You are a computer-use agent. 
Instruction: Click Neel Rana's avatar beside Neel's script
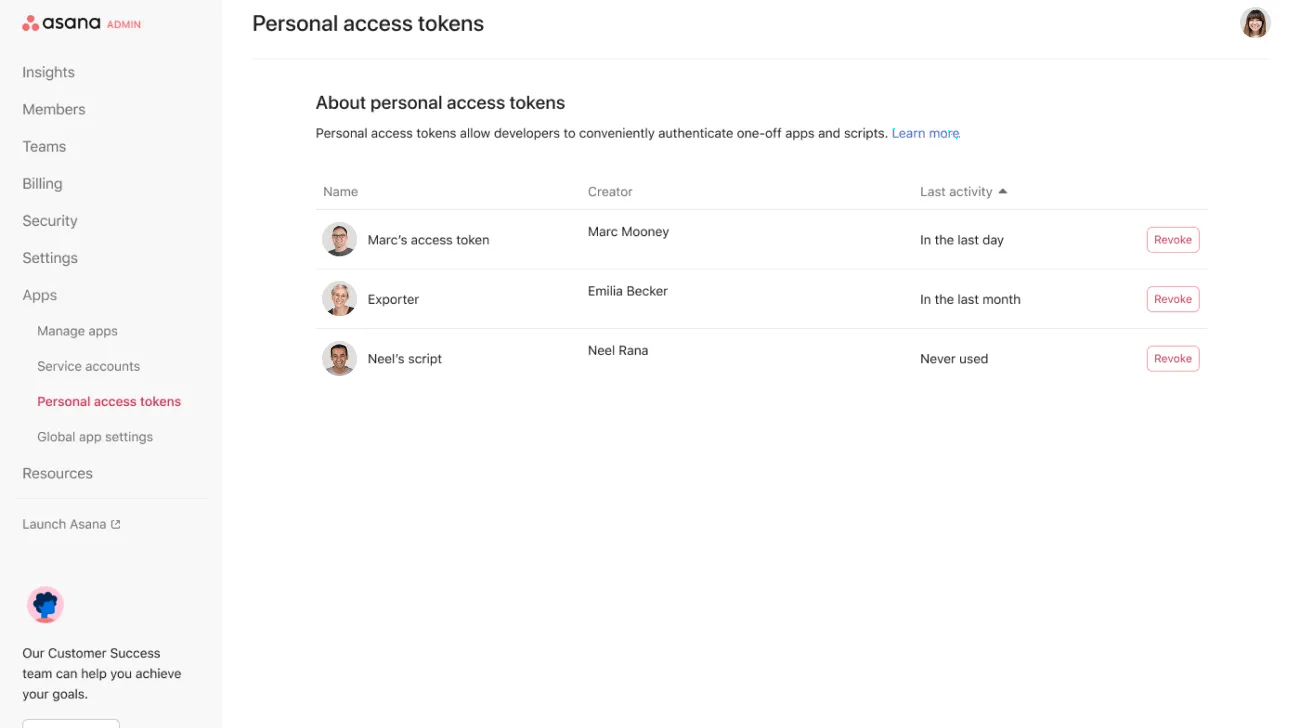(x=339, y=358)
